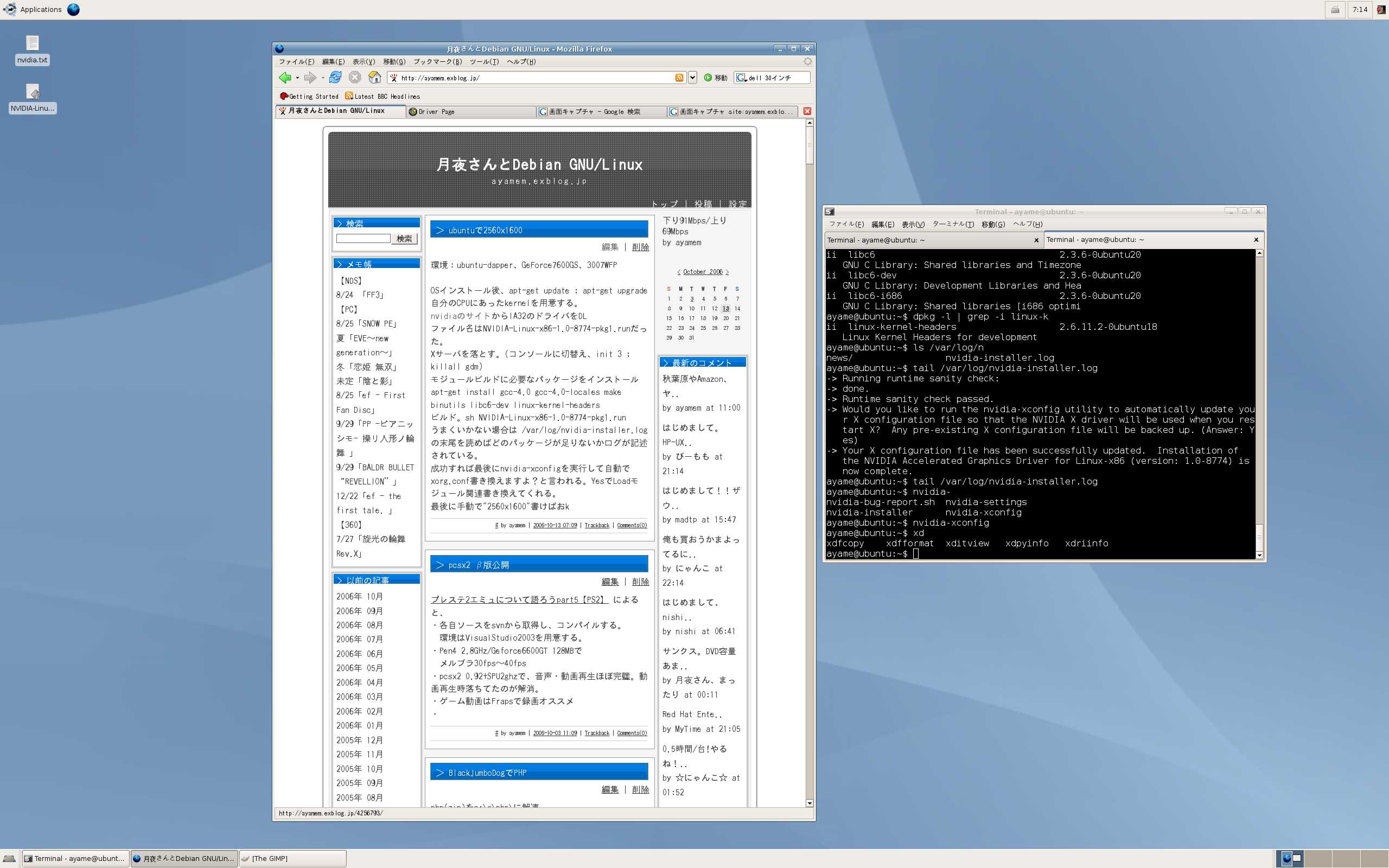Open 2005年 12月 archive link
This screenshot has width=1389, height=868.
[360, 740]
